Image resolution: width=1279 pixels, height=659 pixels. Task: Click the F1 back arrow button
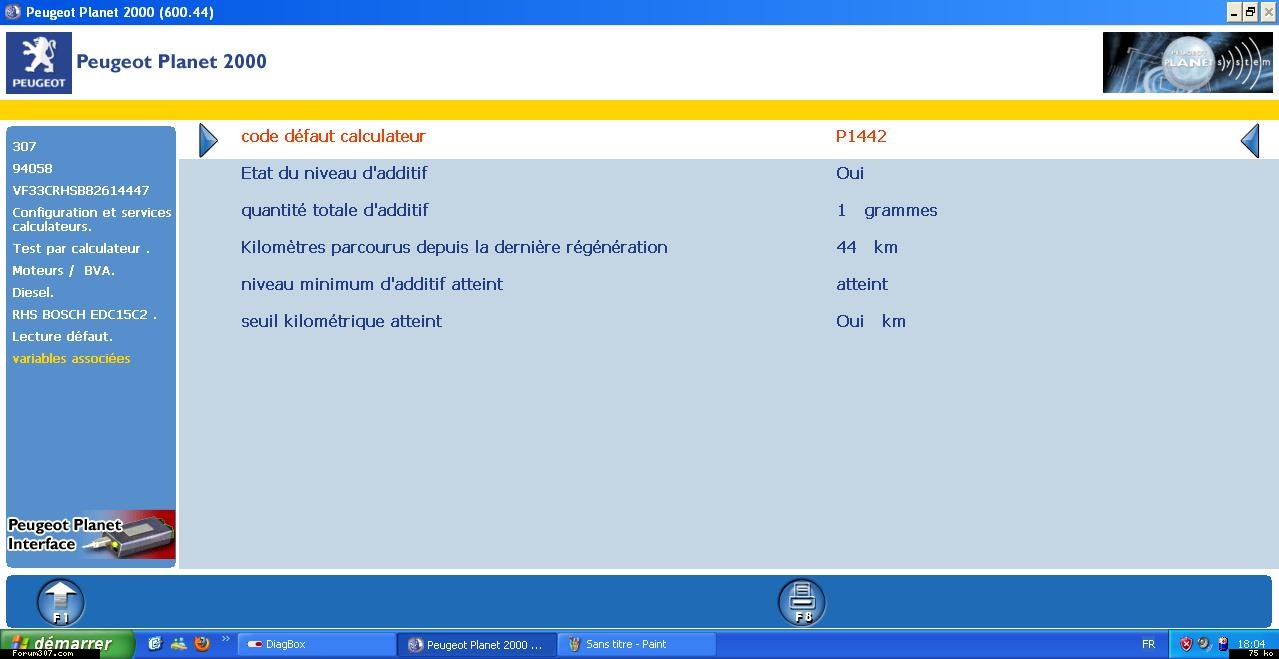(x=61, y=602)
